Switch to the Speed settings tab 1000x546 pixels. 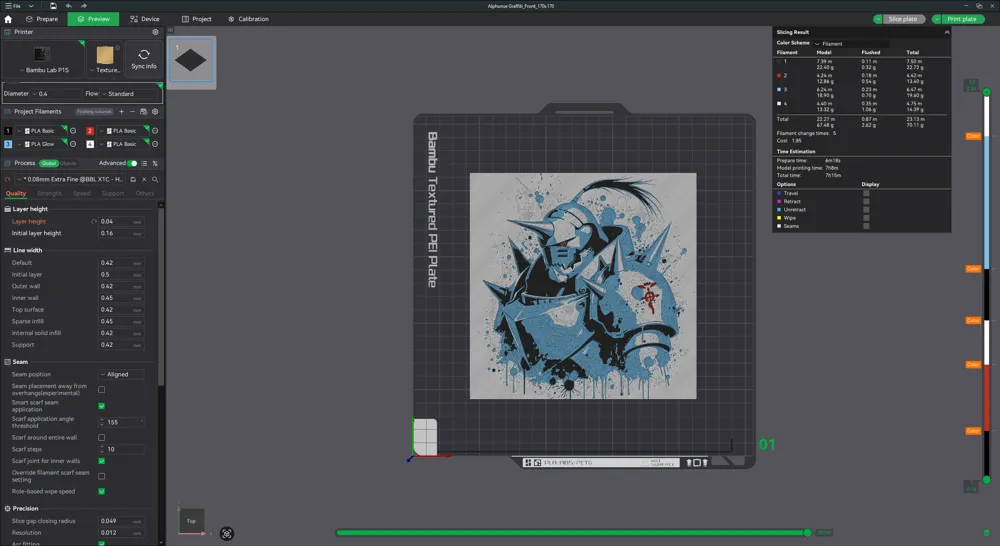tap(82, 194)
